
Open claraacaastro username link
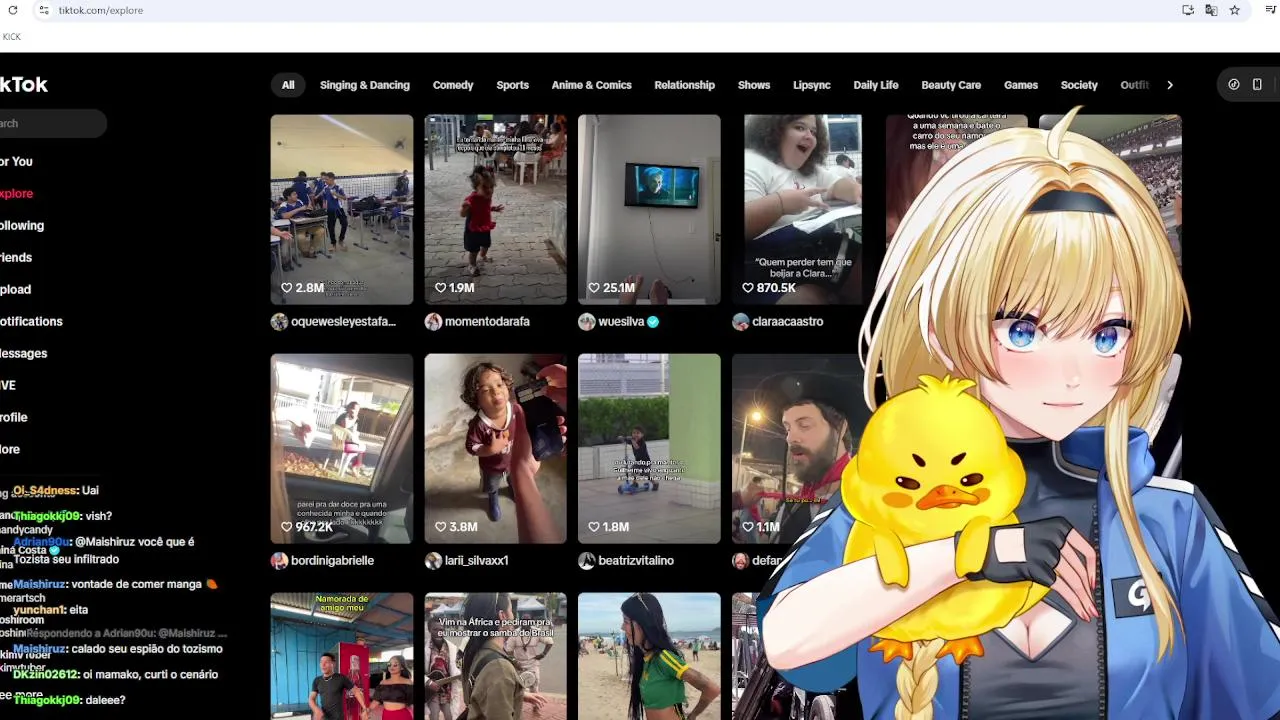click(x=788, y=321)
